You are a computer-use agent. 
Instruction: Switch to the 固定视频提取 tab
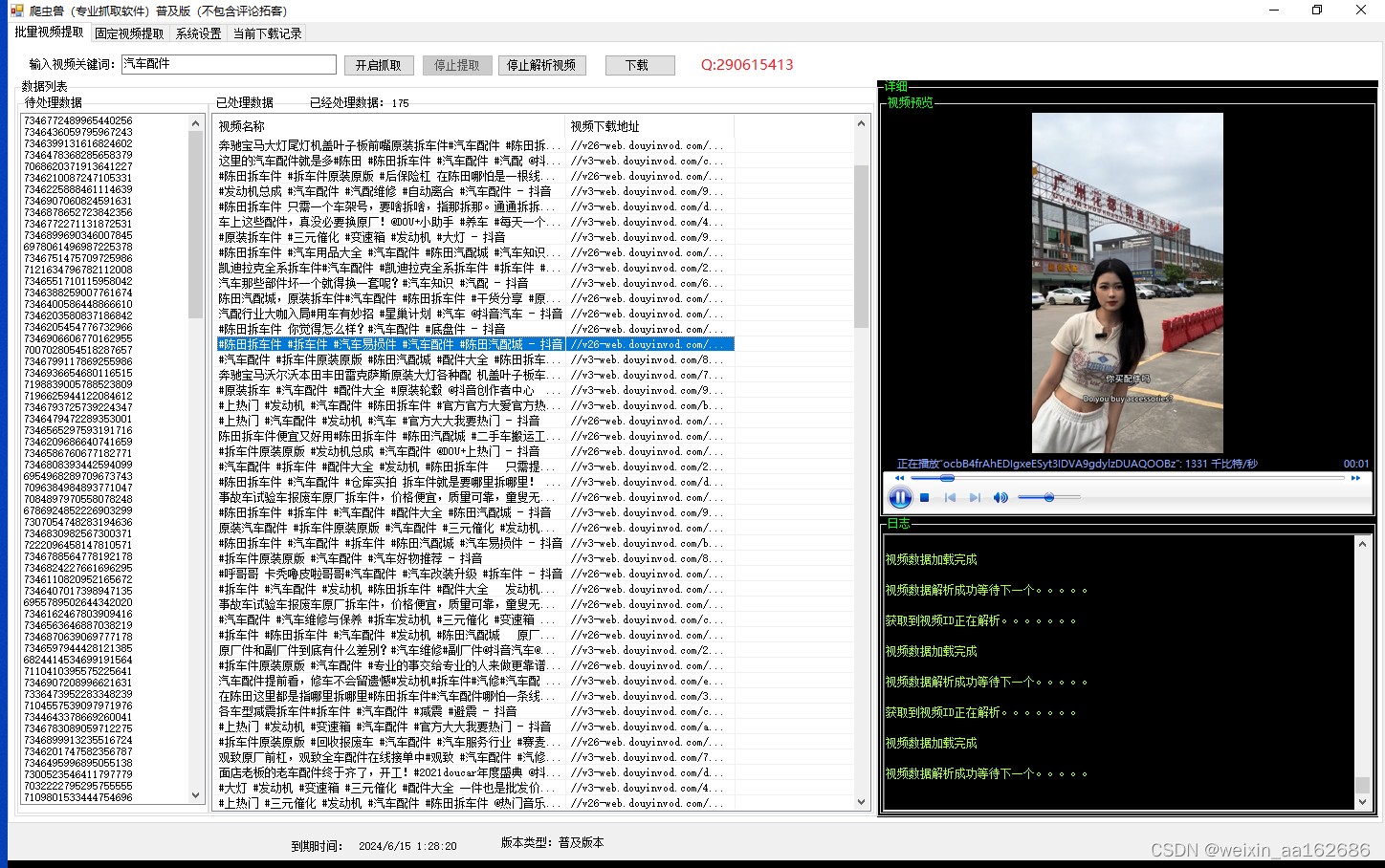pyautogui.click(x=129, y=33)
